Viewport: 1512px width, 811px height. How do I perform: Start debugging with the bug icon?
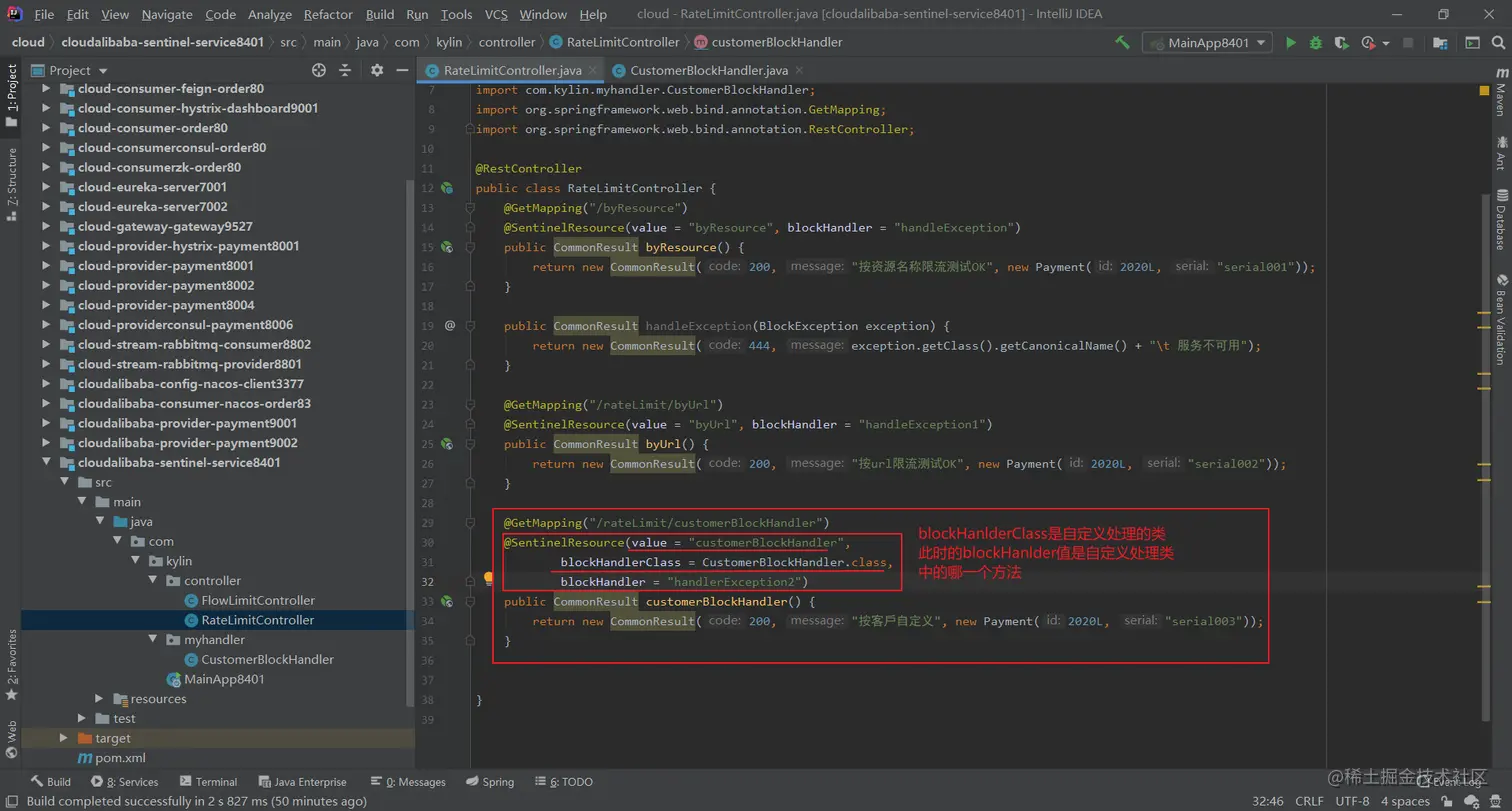1316,43
